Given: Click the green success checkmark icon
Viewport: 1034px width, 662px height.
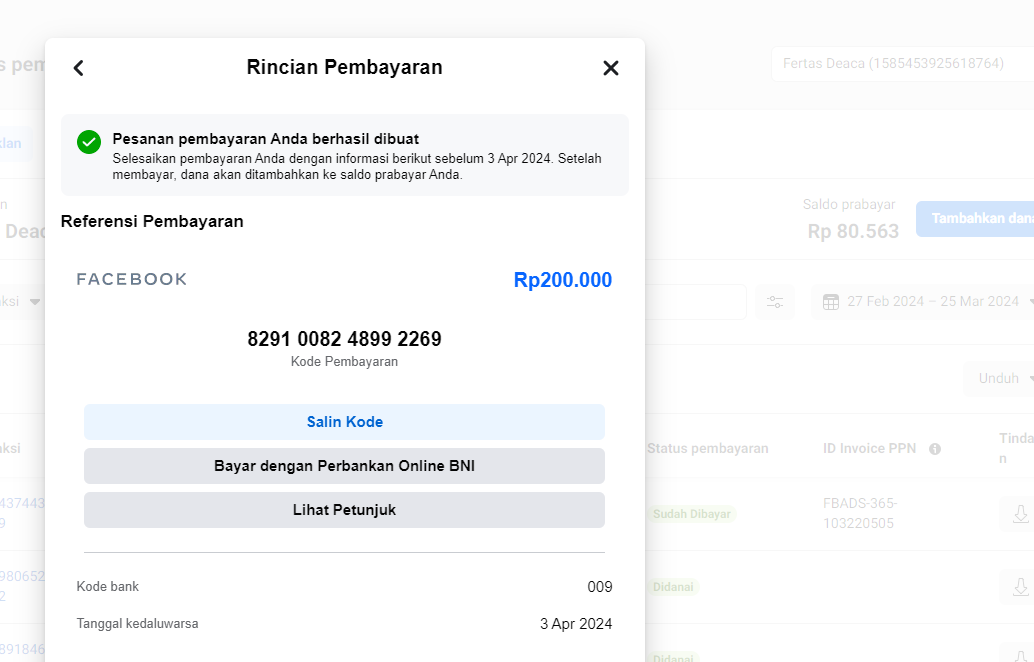Looking at the screenshot, I should pyautogui.click(x=89, y=142).
